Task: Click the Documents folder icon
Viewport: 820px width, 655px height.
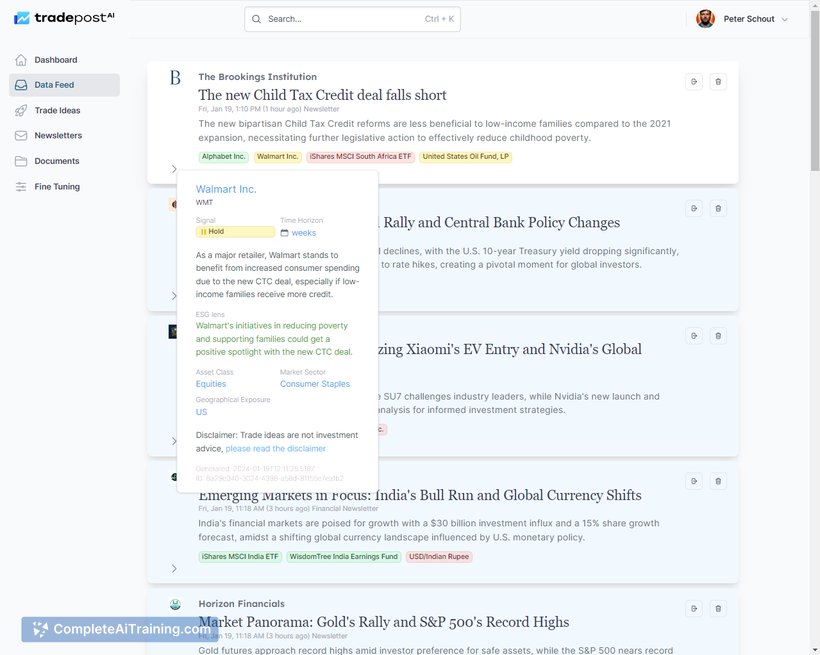Action: 21,161
